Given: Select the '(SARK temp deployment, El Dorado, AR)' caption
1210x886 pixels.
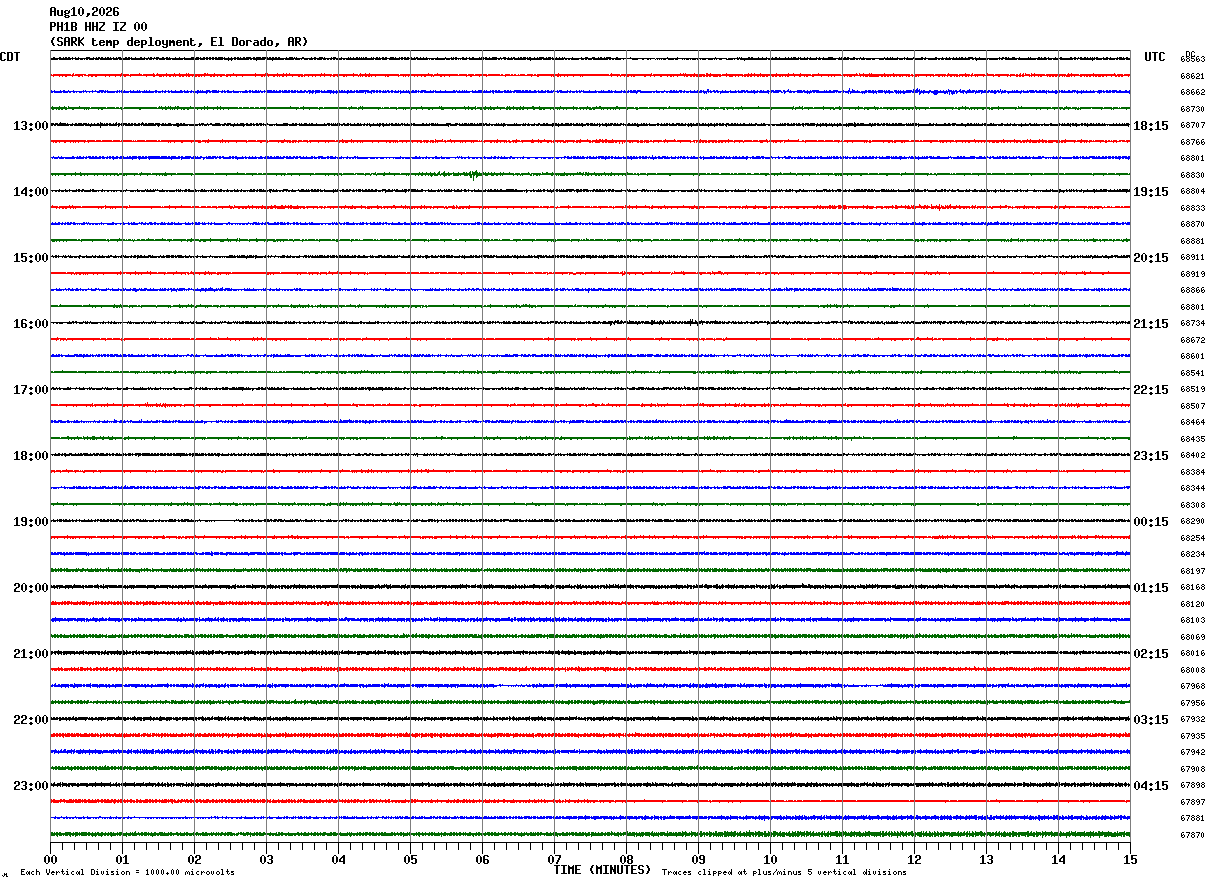Looking at the screenshot, I should click(x=179, y=42).
